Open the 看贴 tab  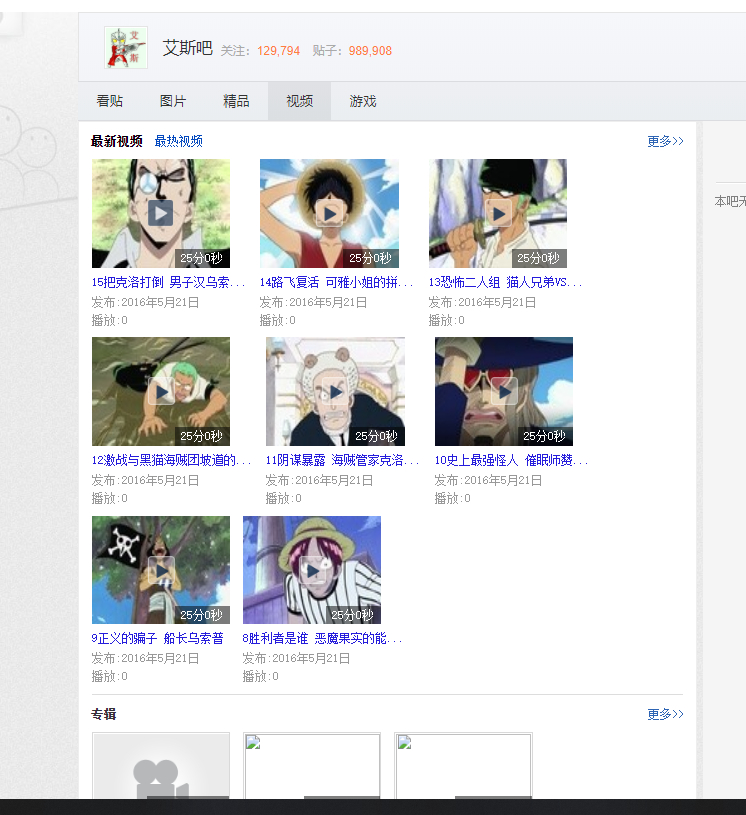[110, 101]
